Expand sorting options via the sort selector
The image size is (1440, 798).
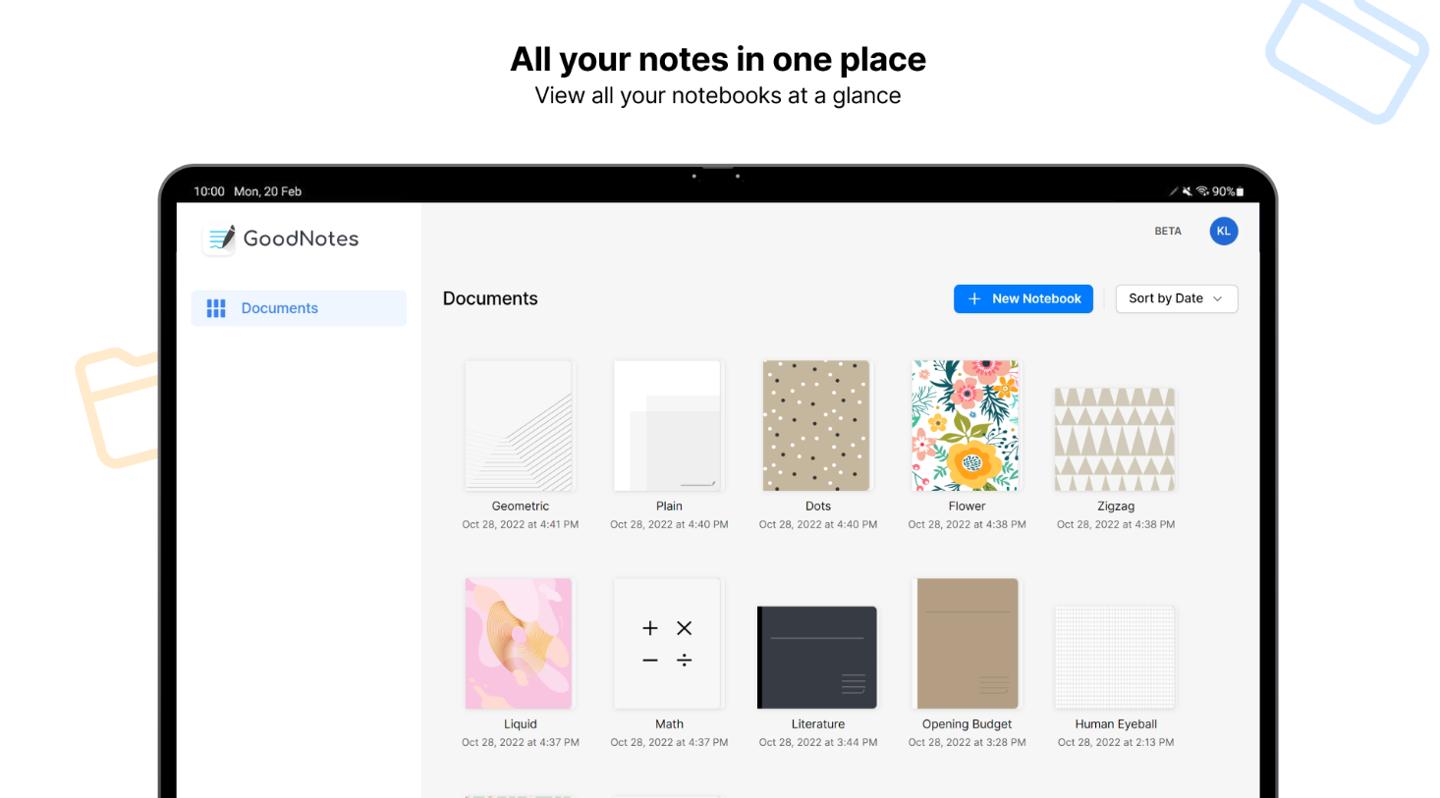coord(1176,298)
